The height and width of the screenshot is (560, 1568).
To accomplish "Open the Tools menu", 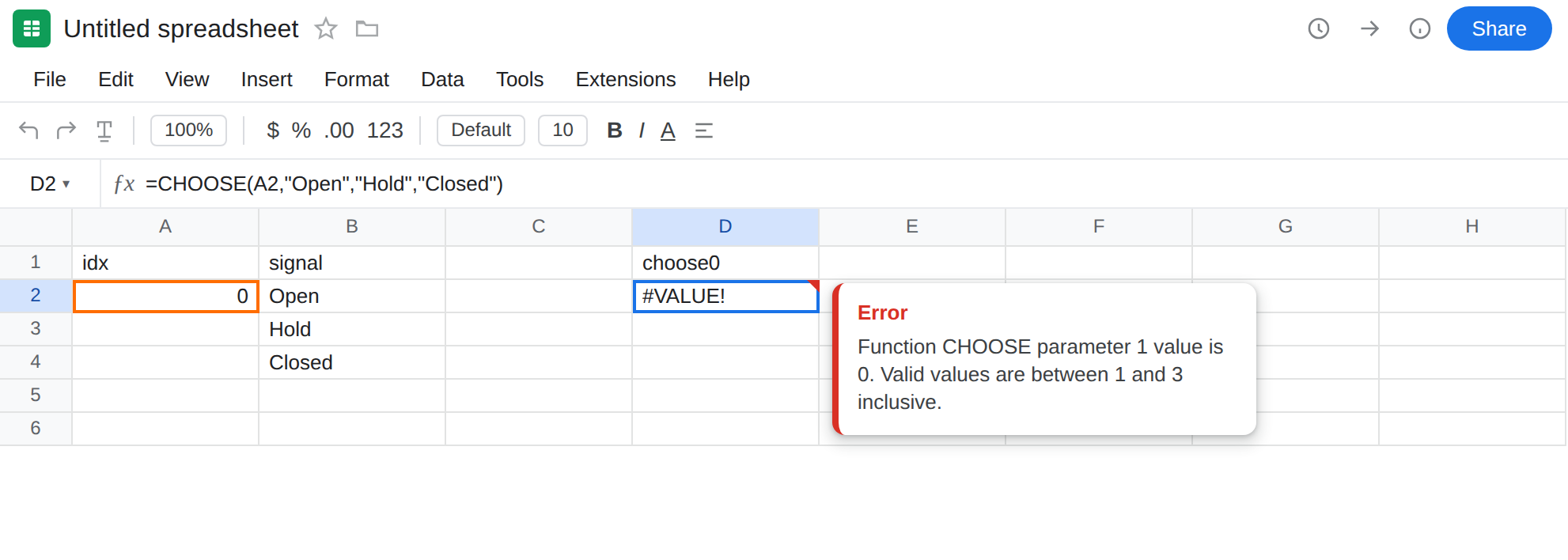I will [520, 79].
